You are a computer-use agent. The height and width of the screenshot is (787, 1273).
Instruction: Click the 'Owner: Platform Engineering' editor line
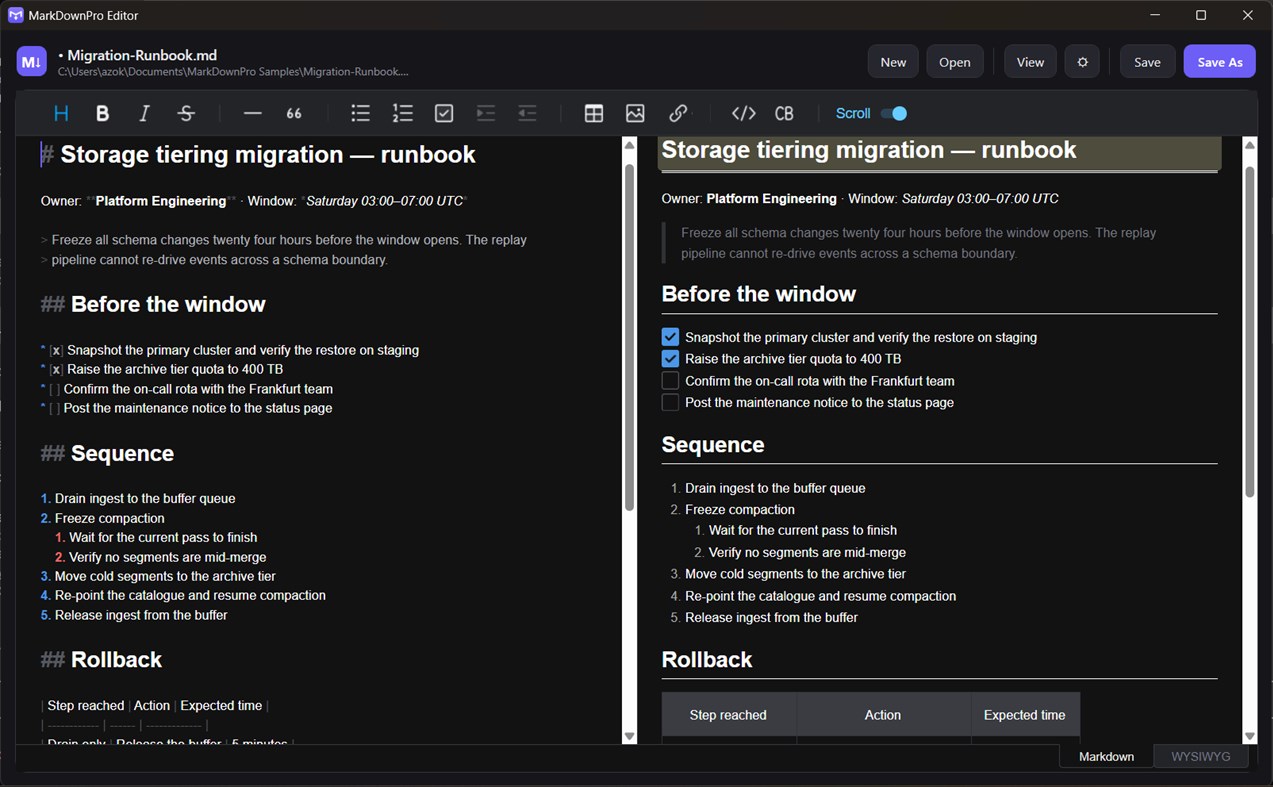pyautogui.click(x=253, y=201)
